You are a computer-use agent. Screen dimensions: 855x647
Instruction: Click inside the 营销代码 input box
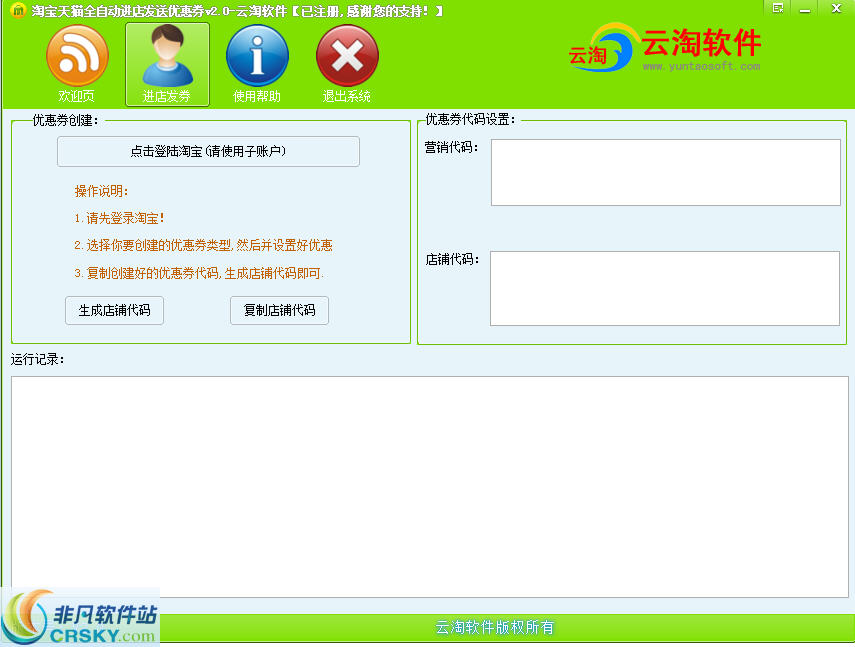point(665,172)
